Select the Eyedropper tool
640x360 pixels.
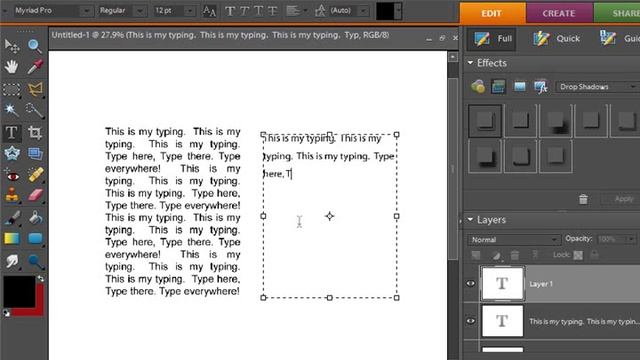tap(35, 67)
